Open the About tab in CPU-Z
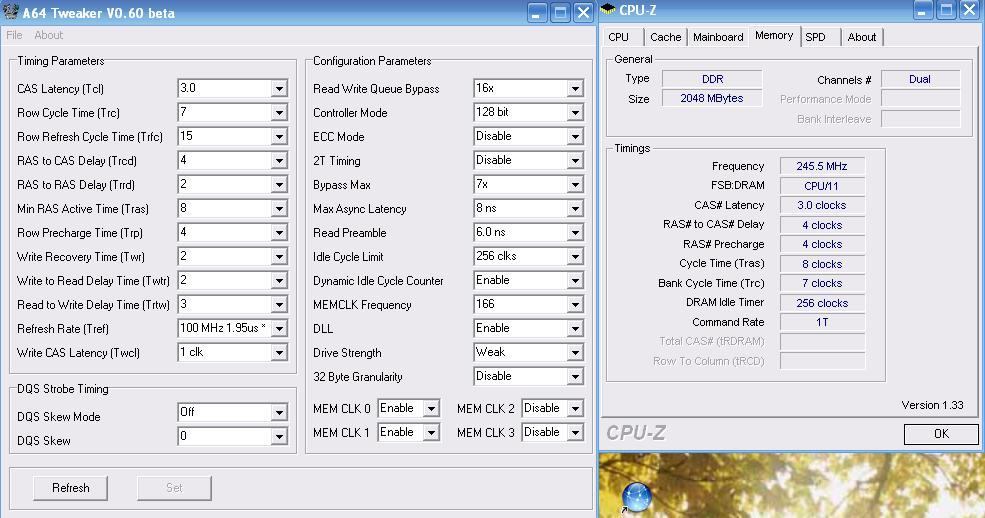 click(x=862, y=37)
